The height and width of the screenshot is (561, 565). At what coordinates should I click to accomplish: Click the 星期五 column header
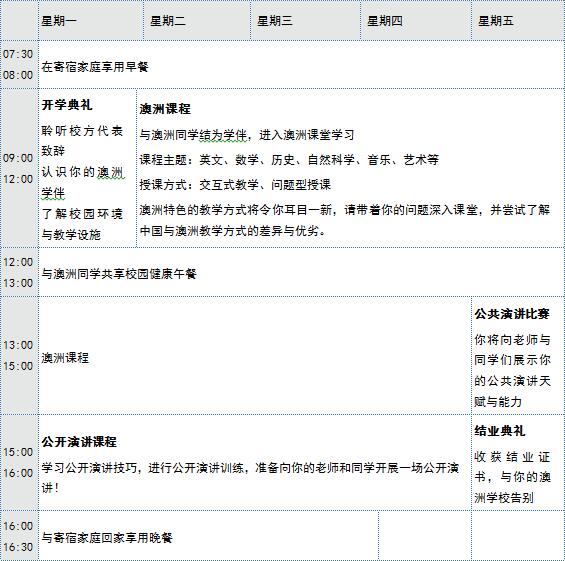click(518, 21)
